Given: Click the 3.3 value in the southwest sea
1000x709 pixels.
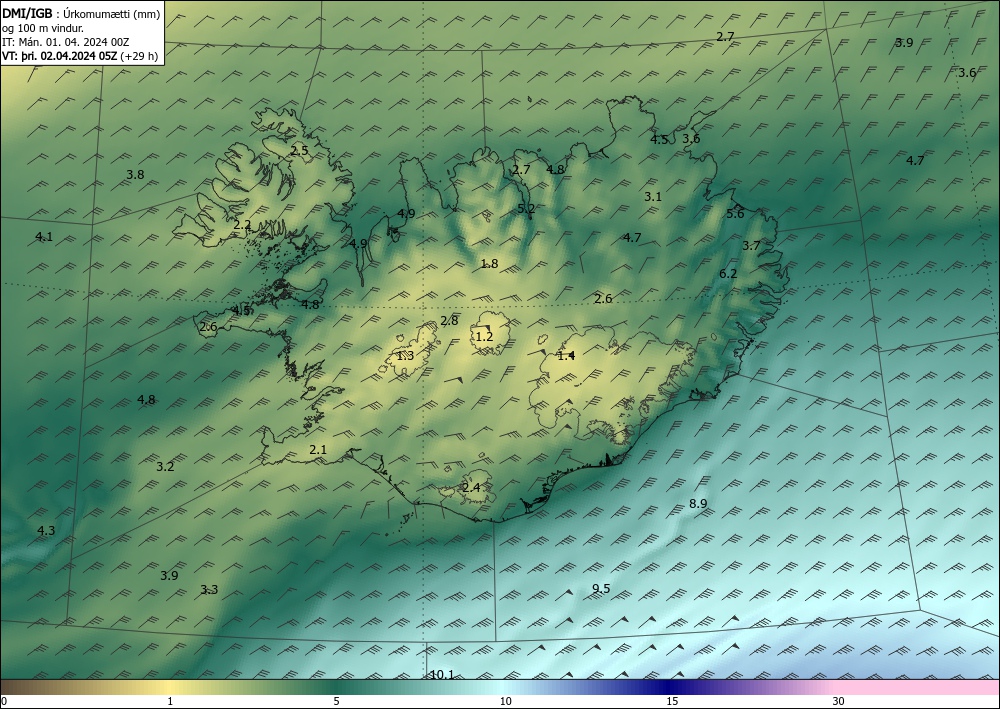Looking at the screenshot, I should click(209, 590).
